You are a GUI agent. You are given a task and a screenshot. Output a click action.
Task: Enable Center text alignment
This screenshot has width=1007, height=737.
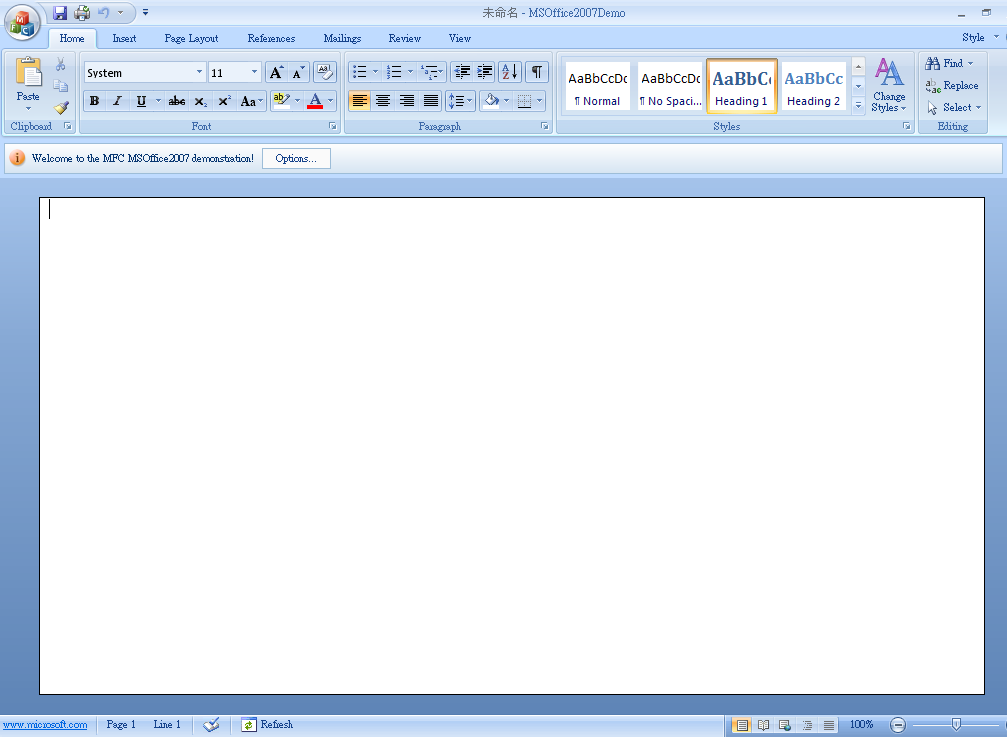[383, 101]
